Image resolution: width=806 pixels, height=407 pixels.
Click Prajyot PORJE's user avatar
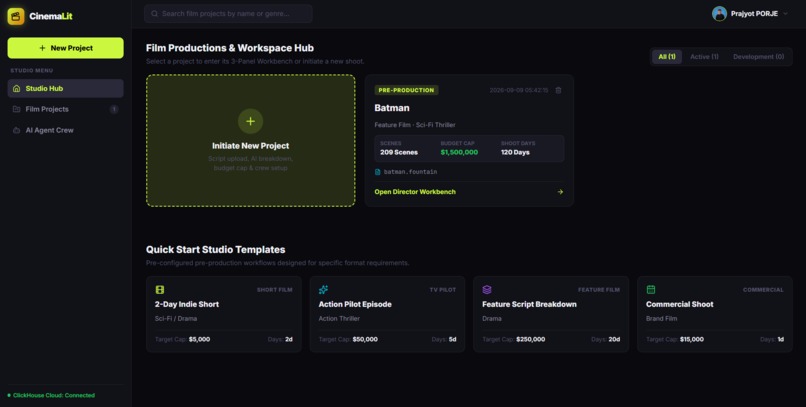(x=719, y=14)
